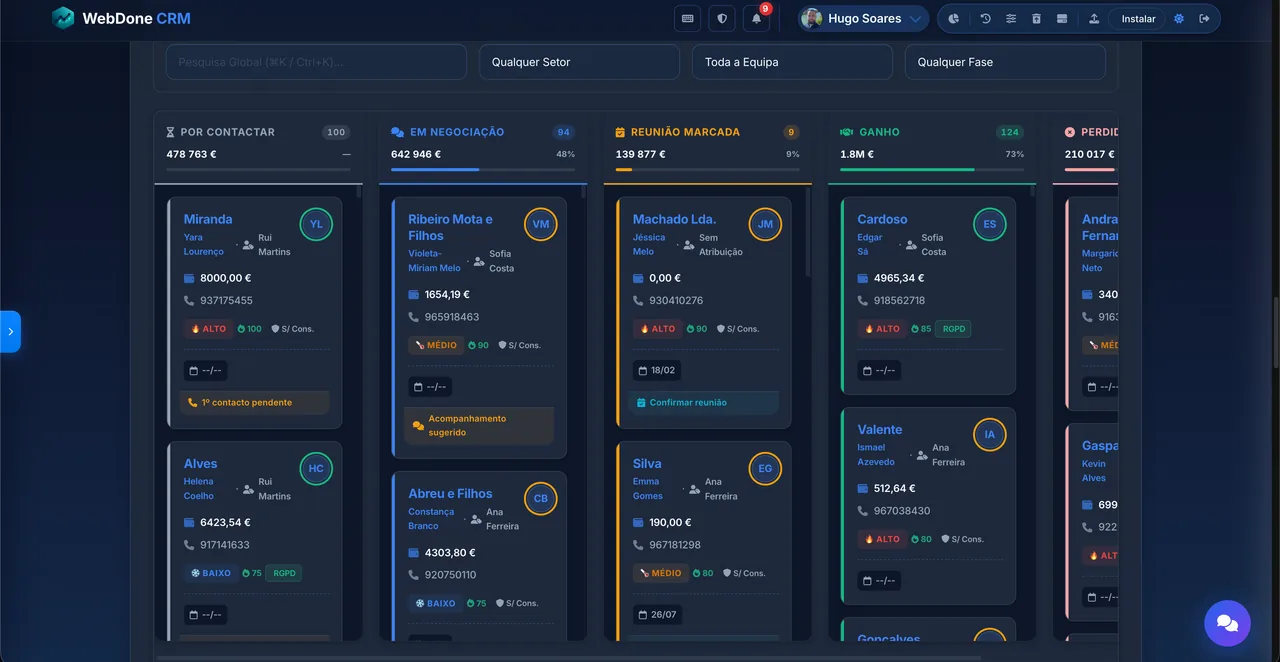This screenshot has height=662, width=1280.
Task: Click the trash archive icon in toolbar
Action: (1036, 18)
